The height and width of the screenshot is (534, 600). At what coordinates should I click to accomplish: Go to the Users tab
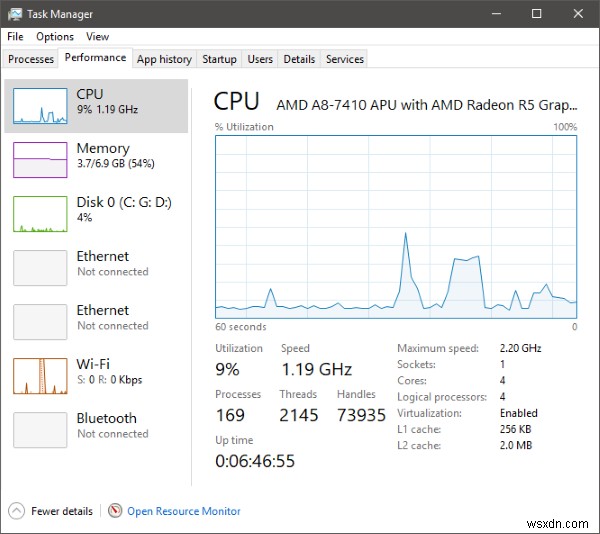260,59
